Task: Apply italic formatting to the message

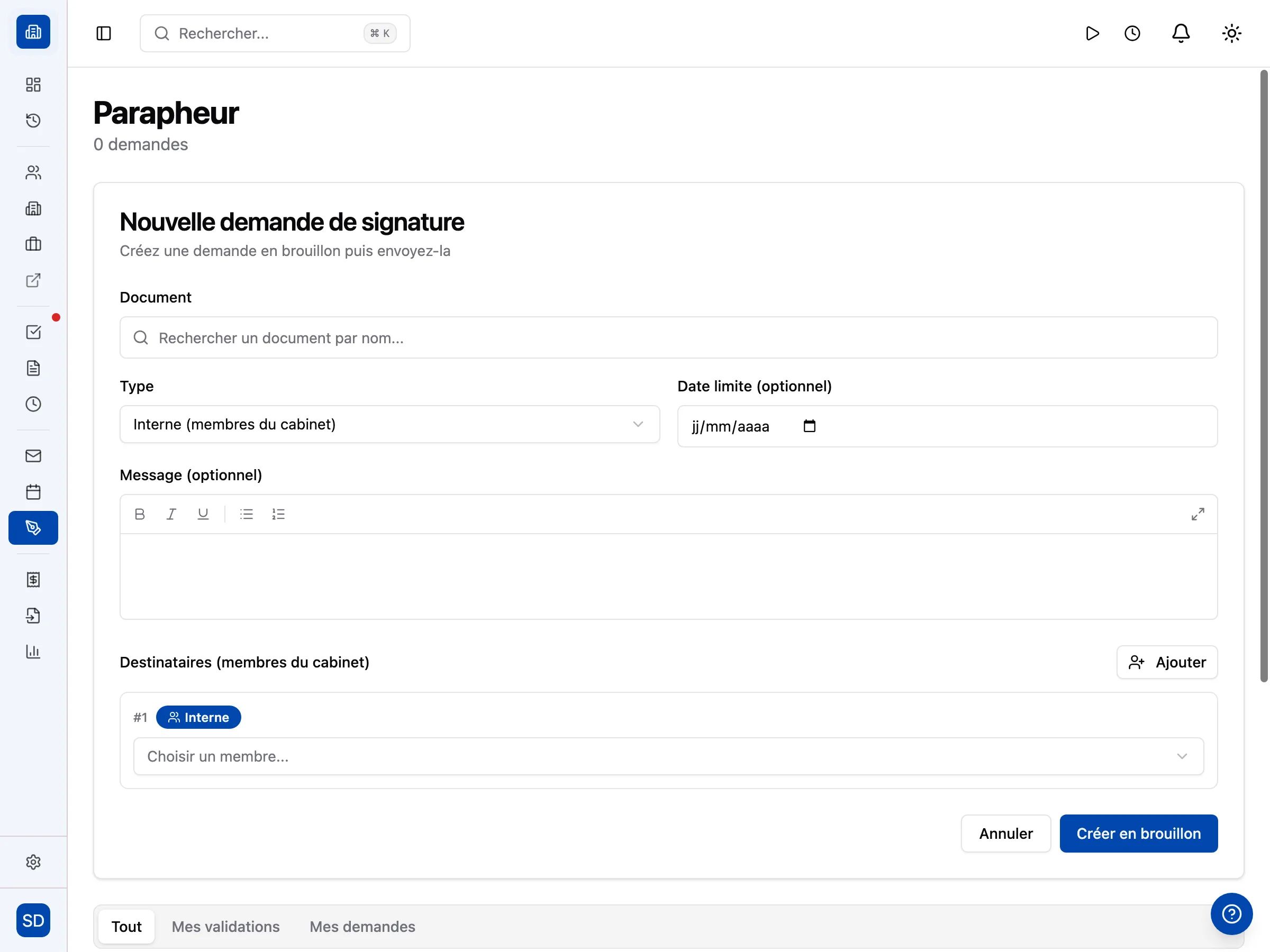Action: point(171,514)
